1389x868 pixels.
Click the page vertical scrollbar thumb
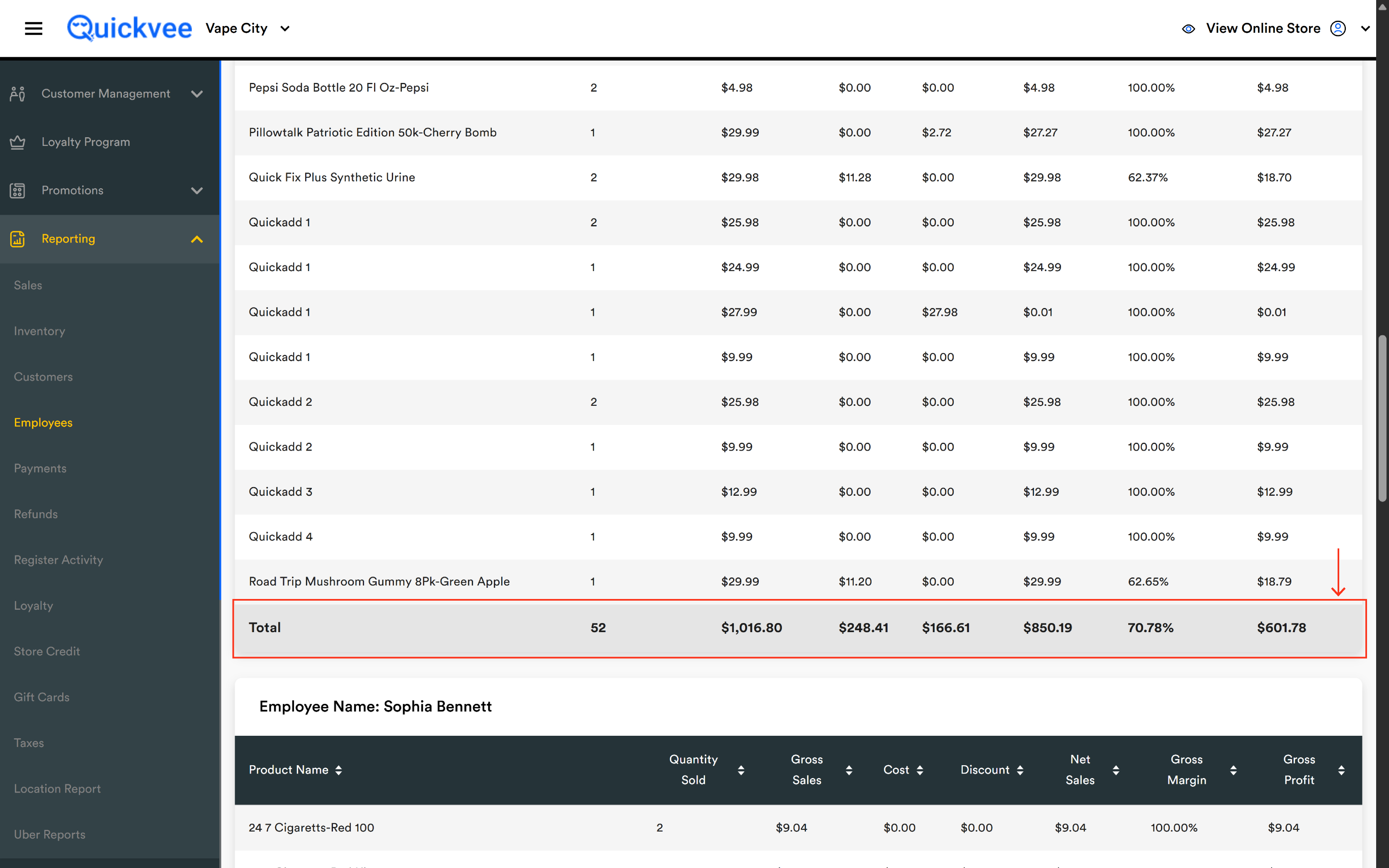coord(1383,419)
